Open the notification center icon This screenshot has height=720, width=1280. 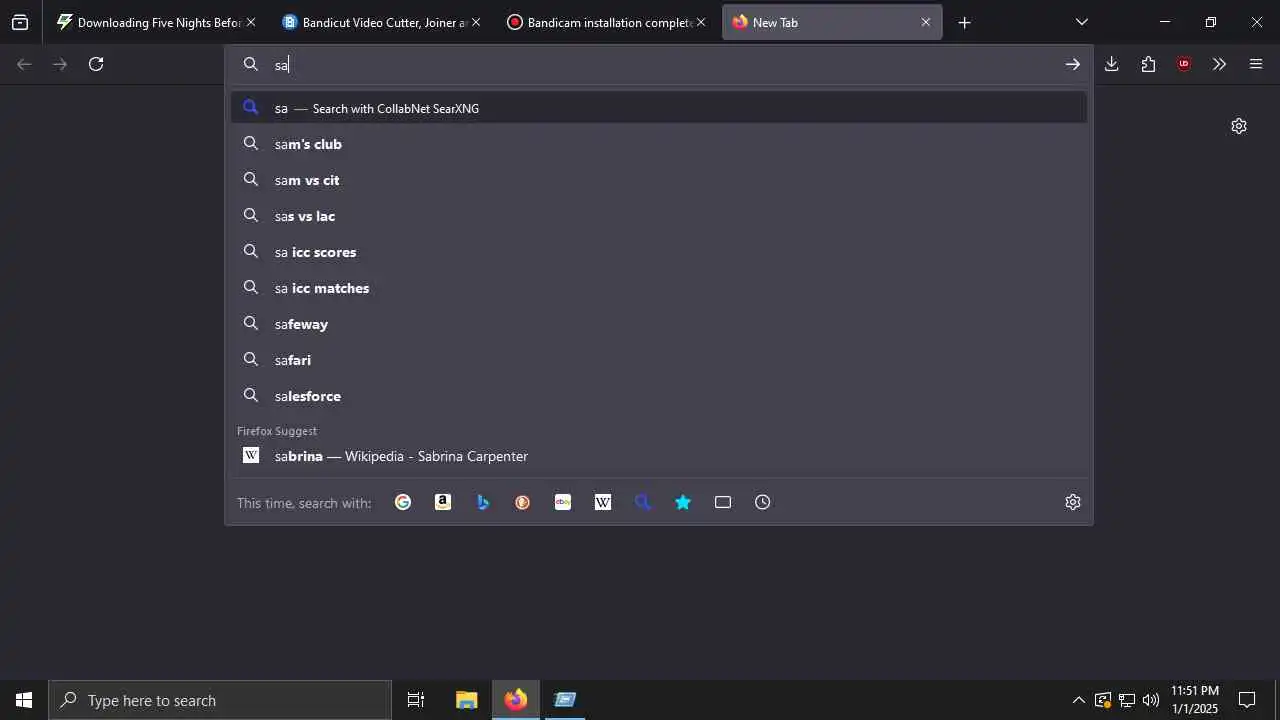coord(1247,700)
